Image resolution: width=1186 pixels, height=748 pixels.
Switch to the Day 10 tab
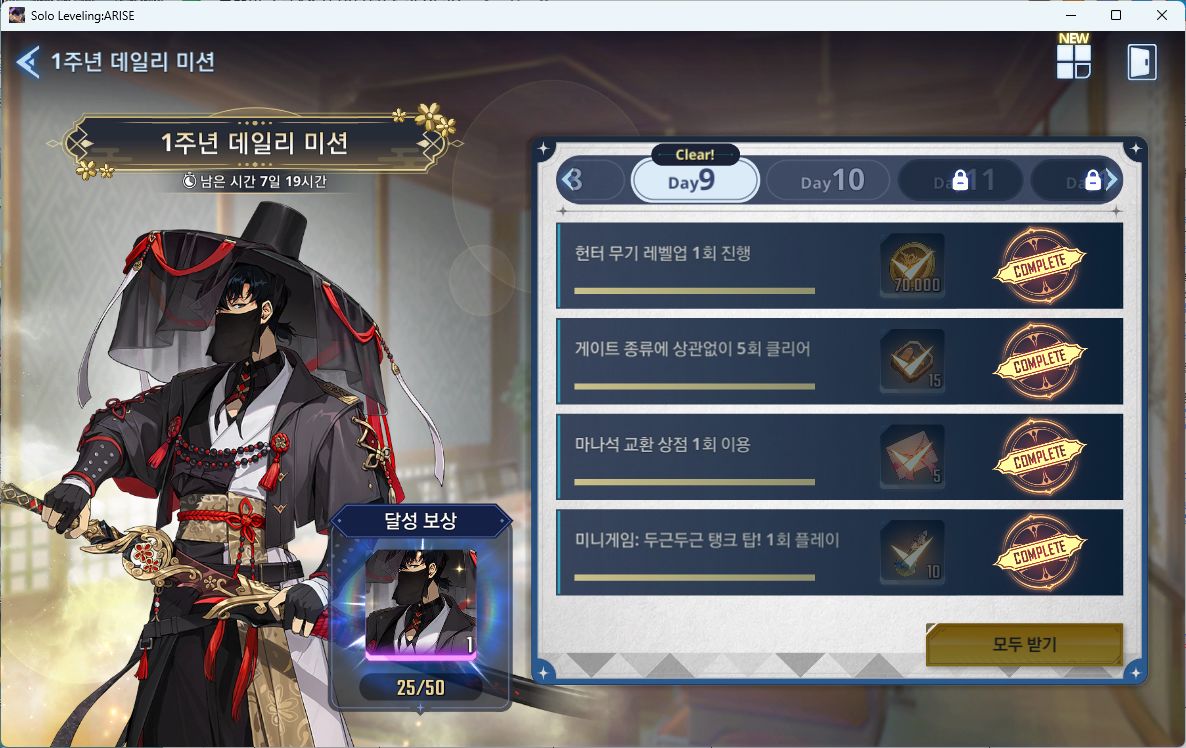829,181
